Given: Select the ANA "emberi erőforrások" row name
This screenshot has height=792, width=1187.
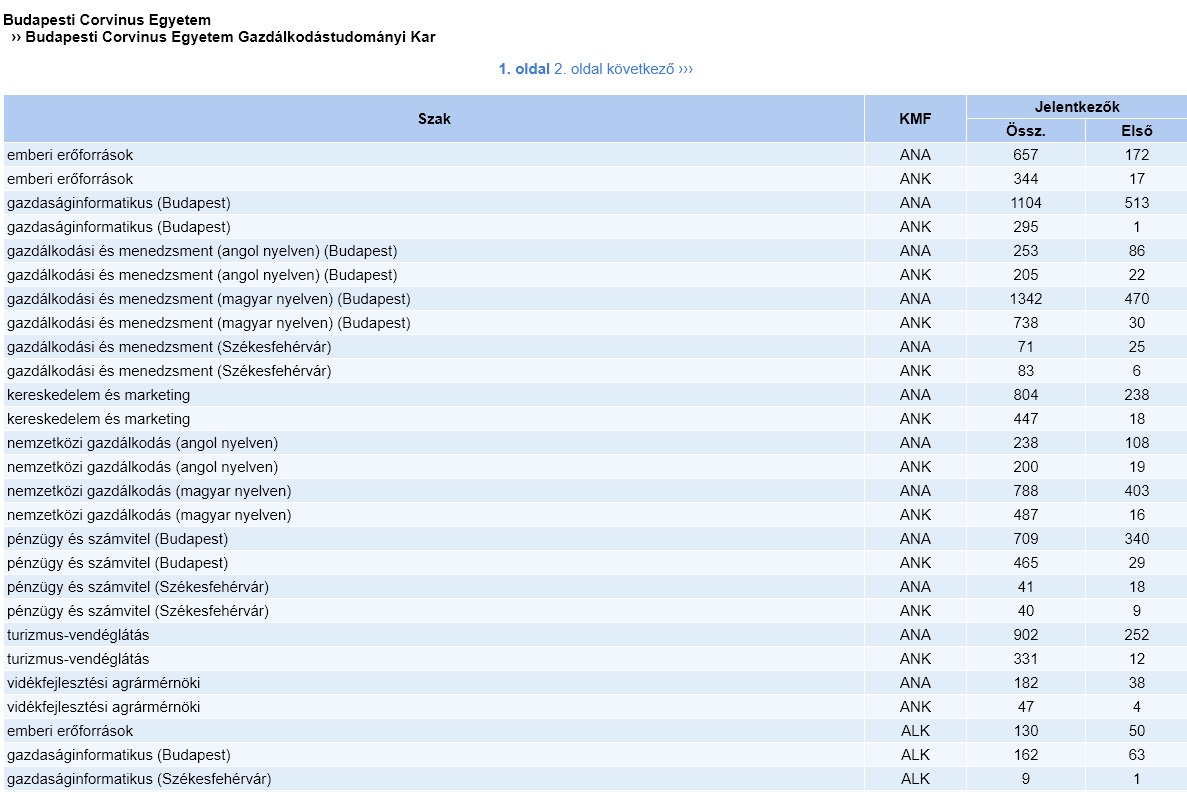Looking at the screenshot, I should pos(70,155).
